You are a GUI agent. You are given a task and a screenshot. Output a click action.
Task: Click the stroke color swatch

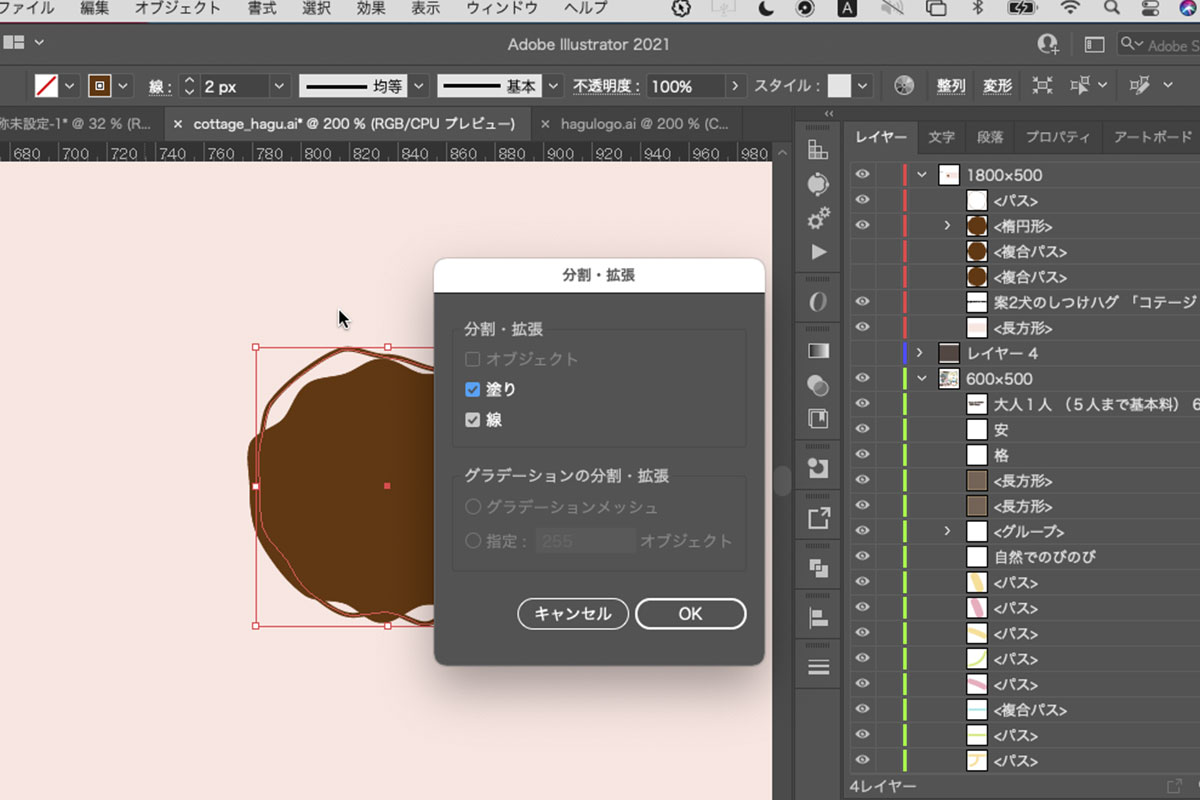99,86
